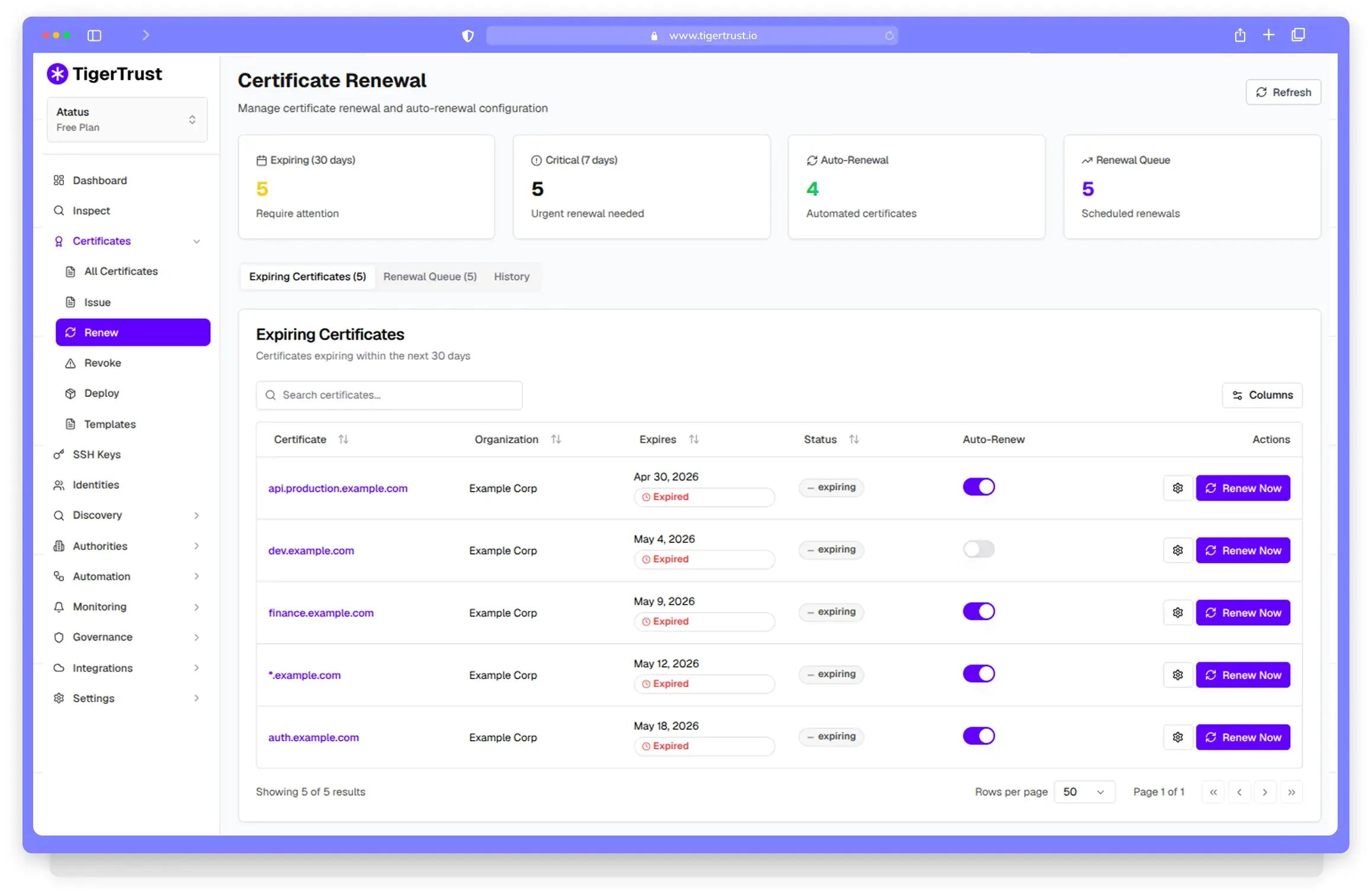
Task: Enable auto-renew for dev.example.com
Action: (x=979, y=549)
